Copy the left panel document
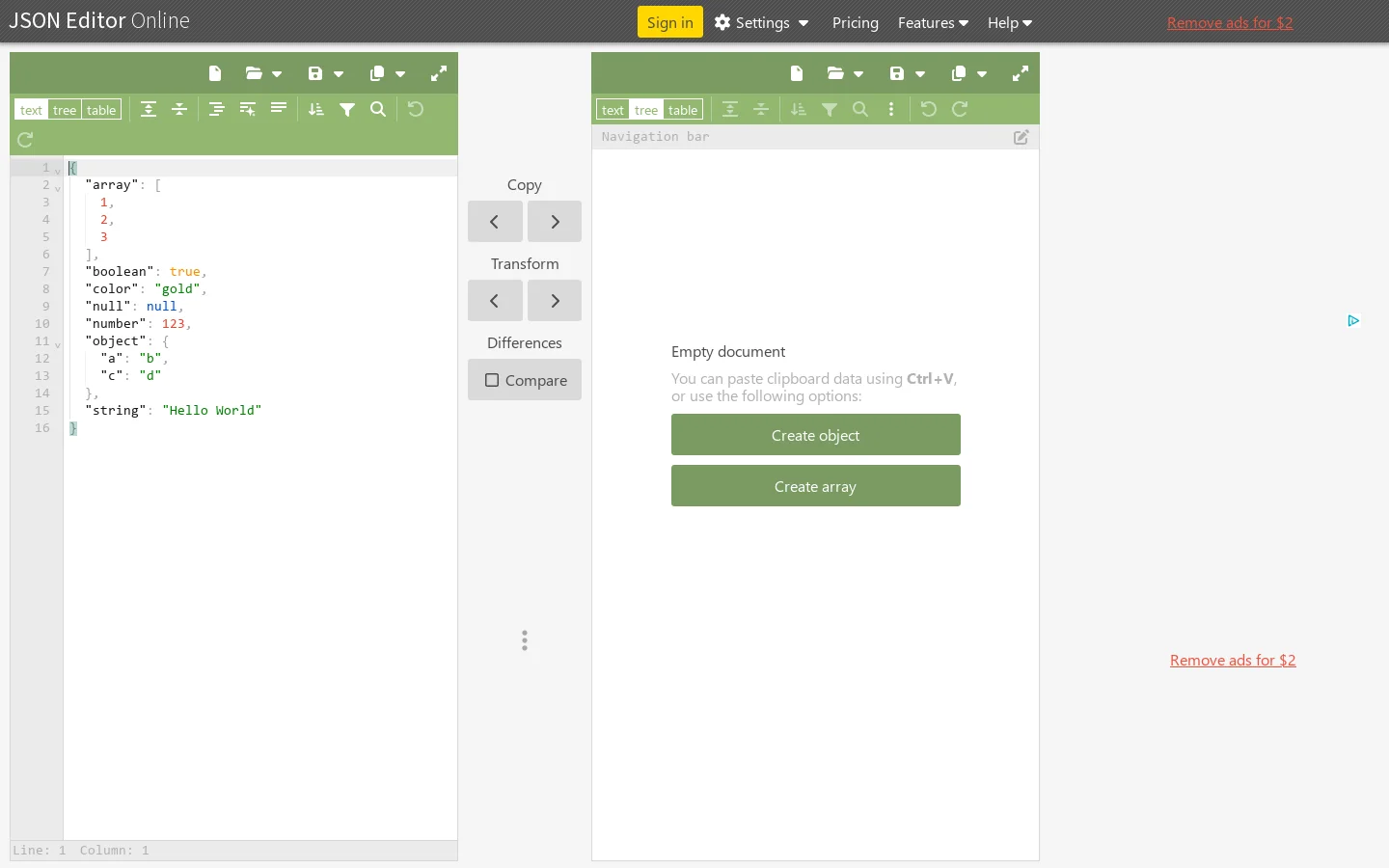Screen dimensions: 1389x868 pos(377,73)
